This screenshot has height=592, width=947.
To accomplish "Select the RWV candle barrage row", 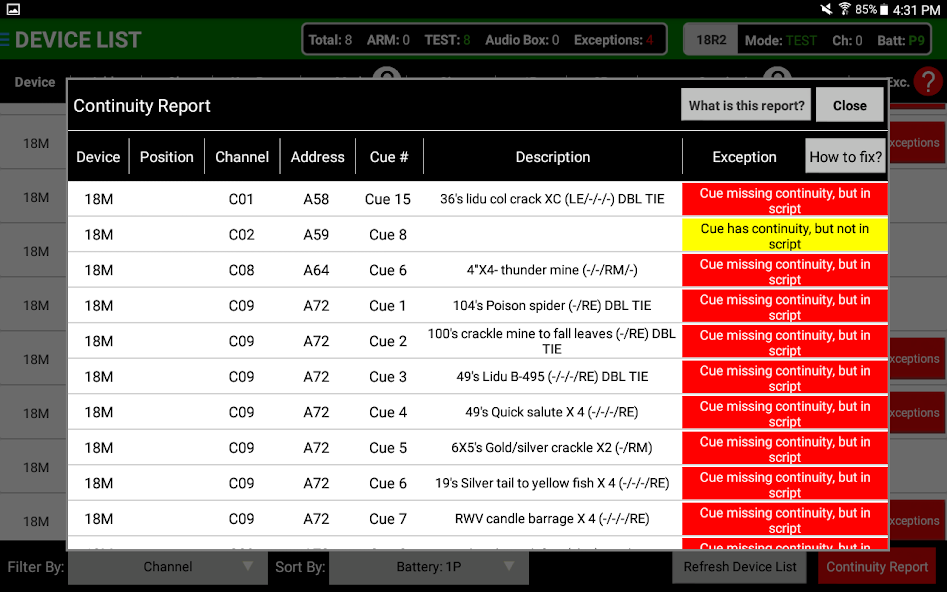I will (x=551, y=519).
